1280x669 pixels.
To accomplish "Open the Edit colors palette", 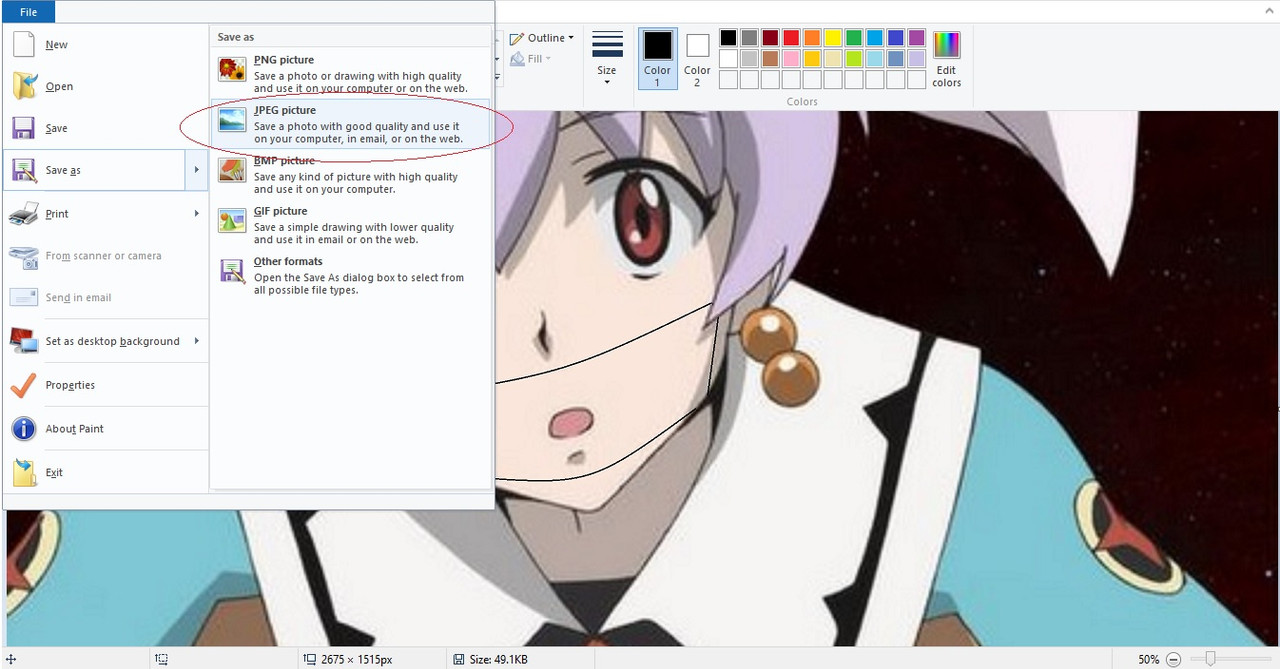I will click(x=946, y=59).
